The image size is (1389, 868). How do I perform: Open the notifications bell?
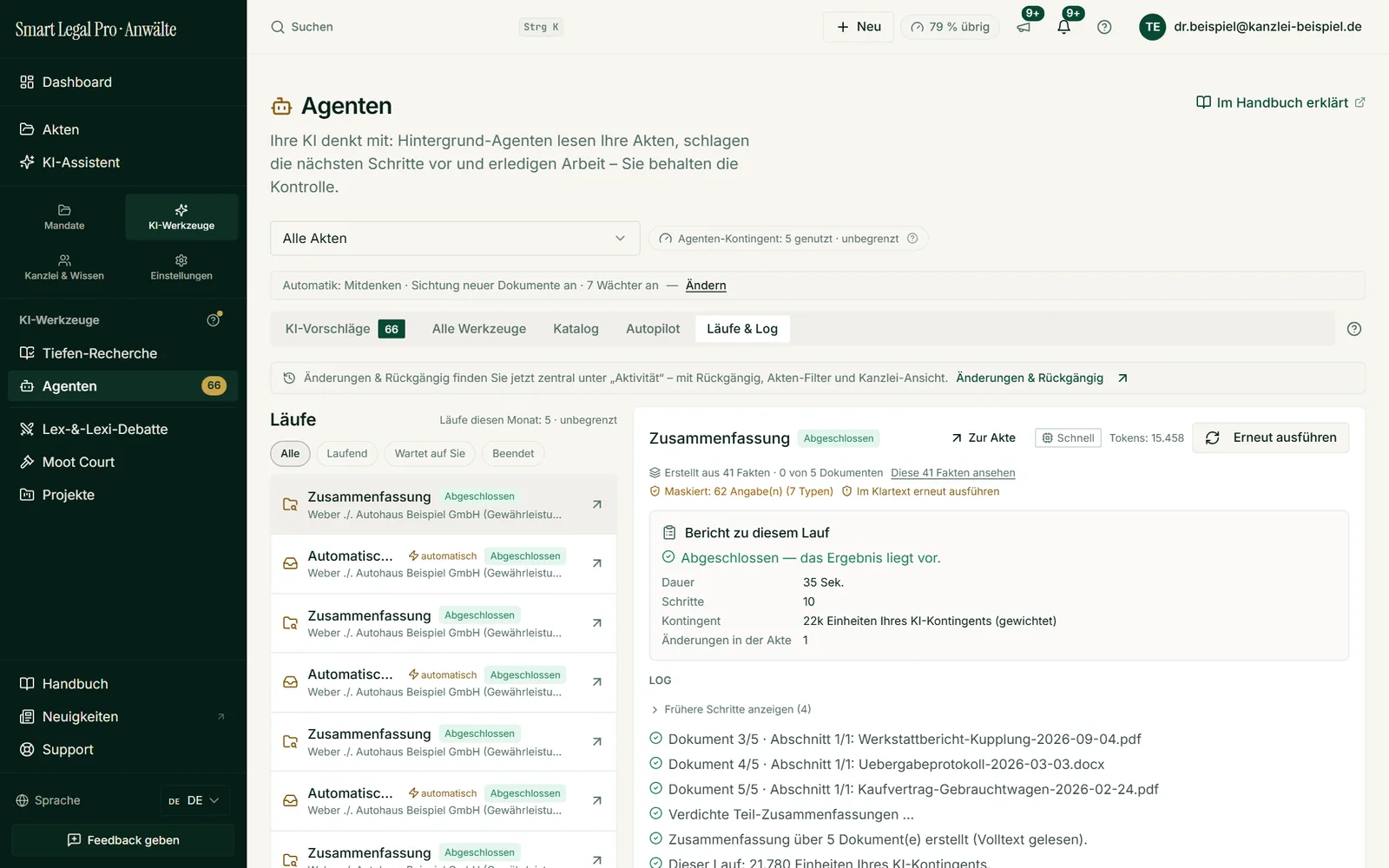tap(1064, 27)
